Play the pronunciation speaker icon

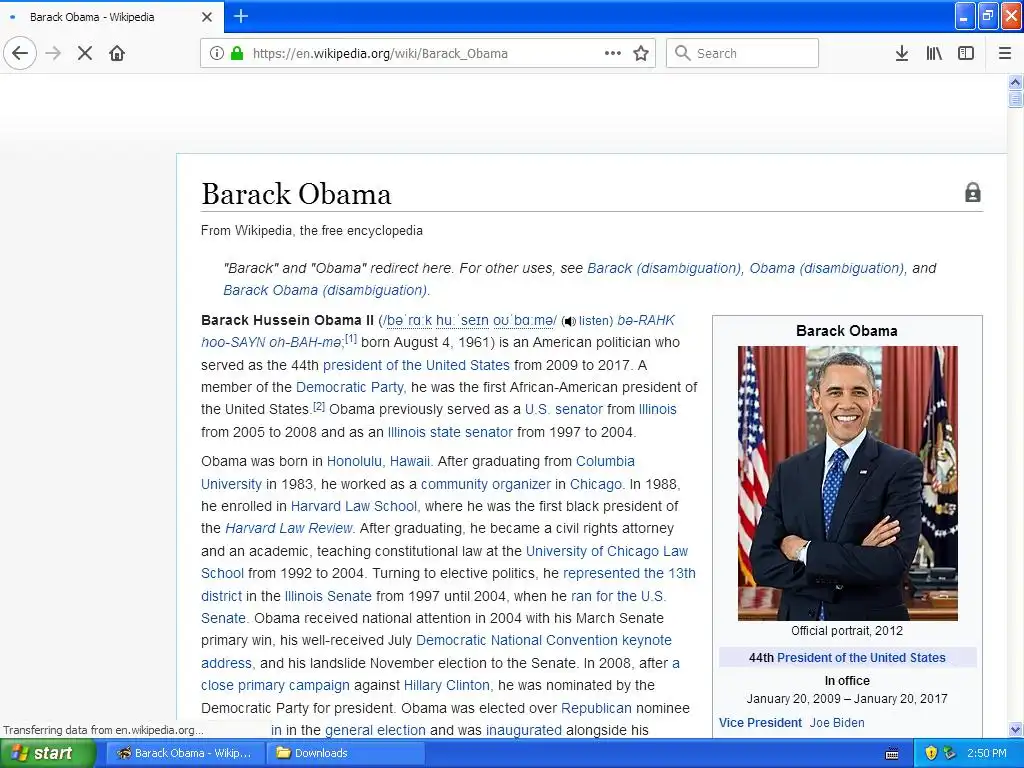click(x=569, y=321)
